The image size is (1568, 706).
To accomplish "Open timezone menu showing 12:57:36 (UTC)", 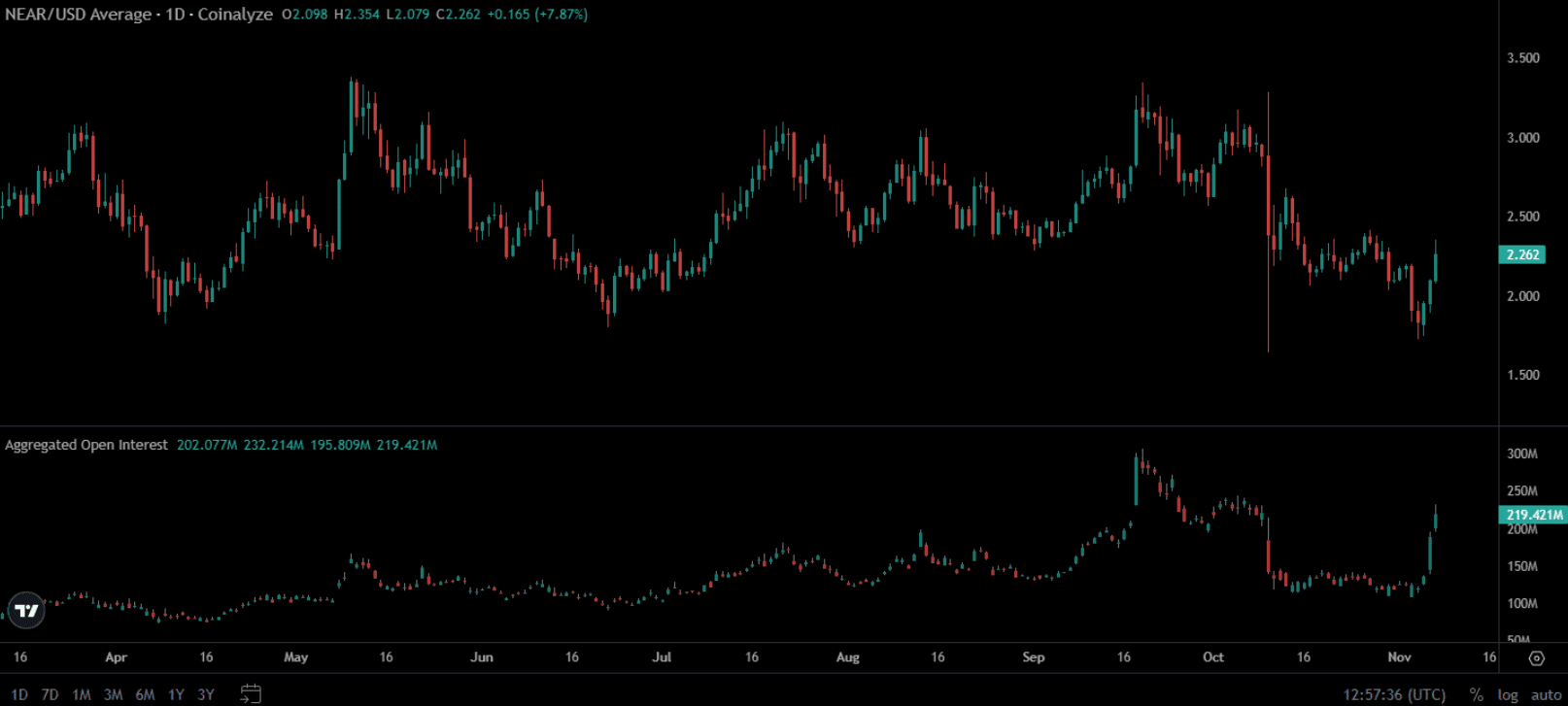I will [1394, 694].
